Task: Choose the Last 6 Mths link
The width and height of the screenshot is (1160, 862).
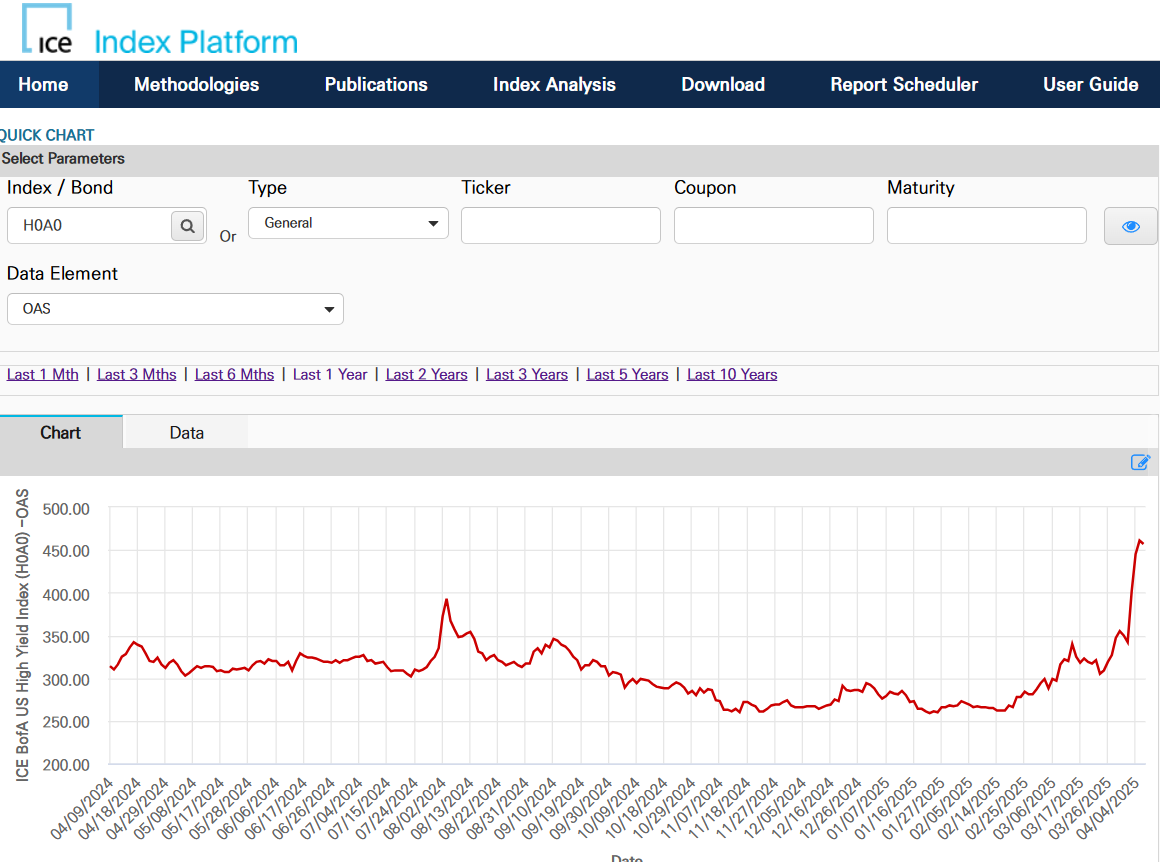Action: pyautogui.click(x=234, y=375)
